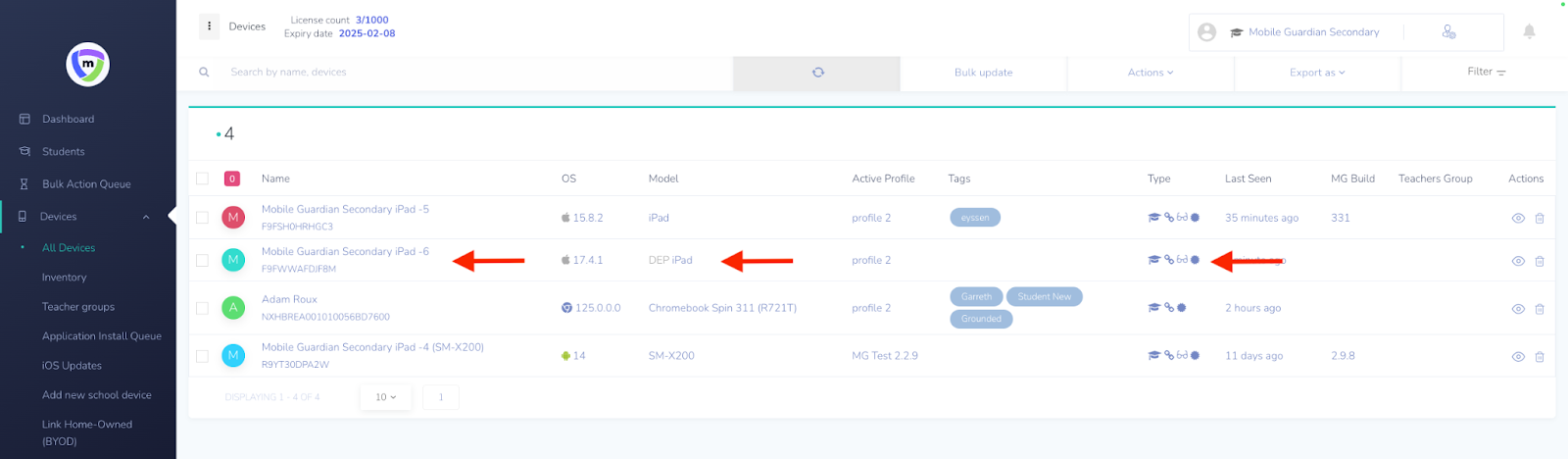Select the SM-X200 row checkbox
This screenshot has width=1568, height=459.
[x=202, y=356]
